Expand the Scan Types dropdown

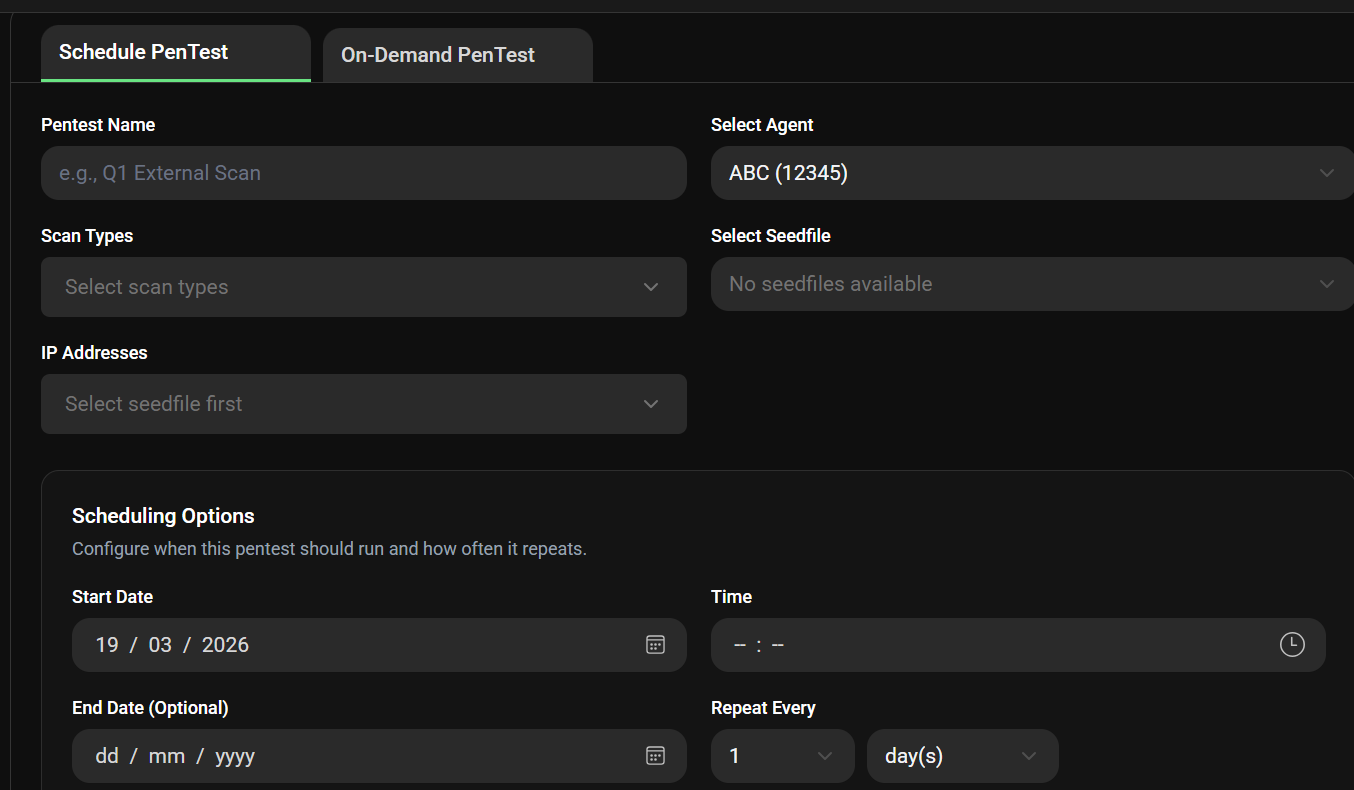tap(364, 287)
